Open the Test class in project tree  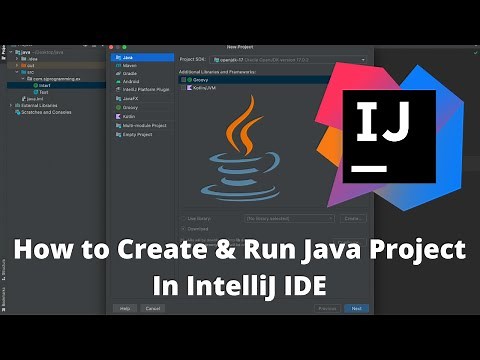click(x=44, y=92)
